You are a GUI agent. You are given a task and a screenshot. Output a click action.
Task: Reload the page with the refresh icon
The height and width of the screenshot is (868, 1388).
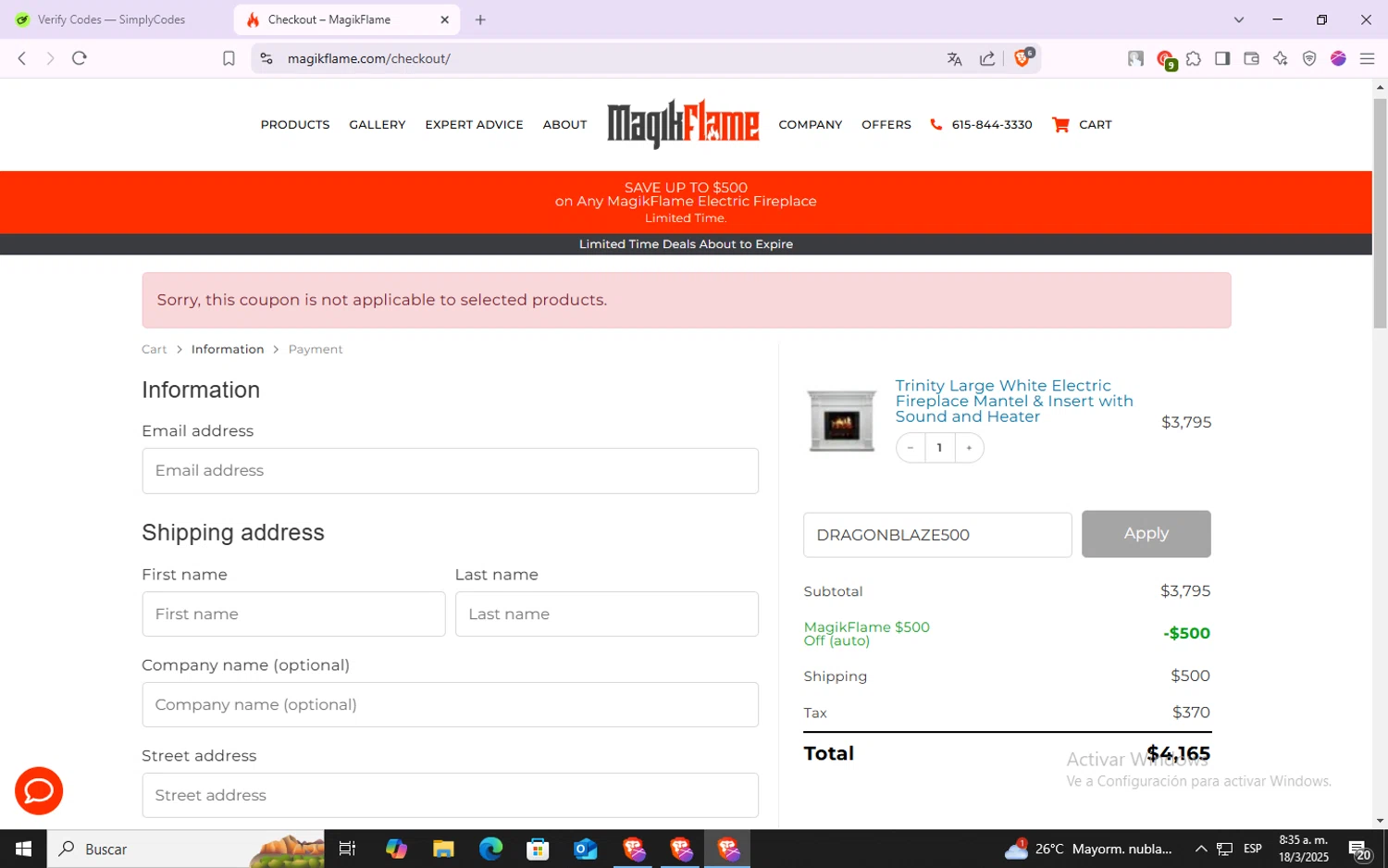tap(80, 58)
